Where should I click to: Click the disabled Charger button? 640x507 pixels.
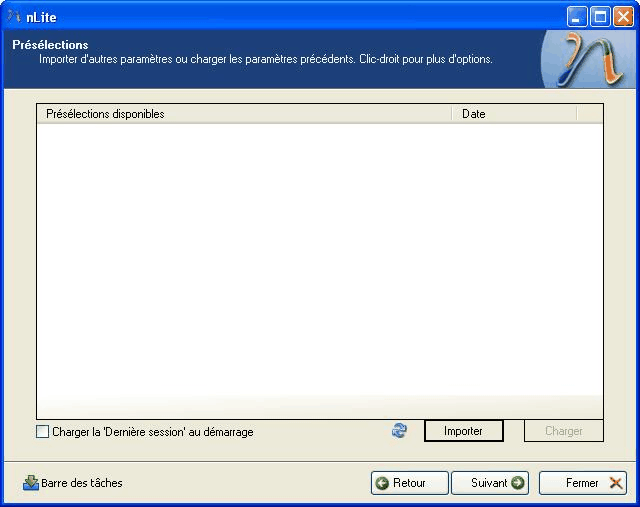click(x=564, y=431)
